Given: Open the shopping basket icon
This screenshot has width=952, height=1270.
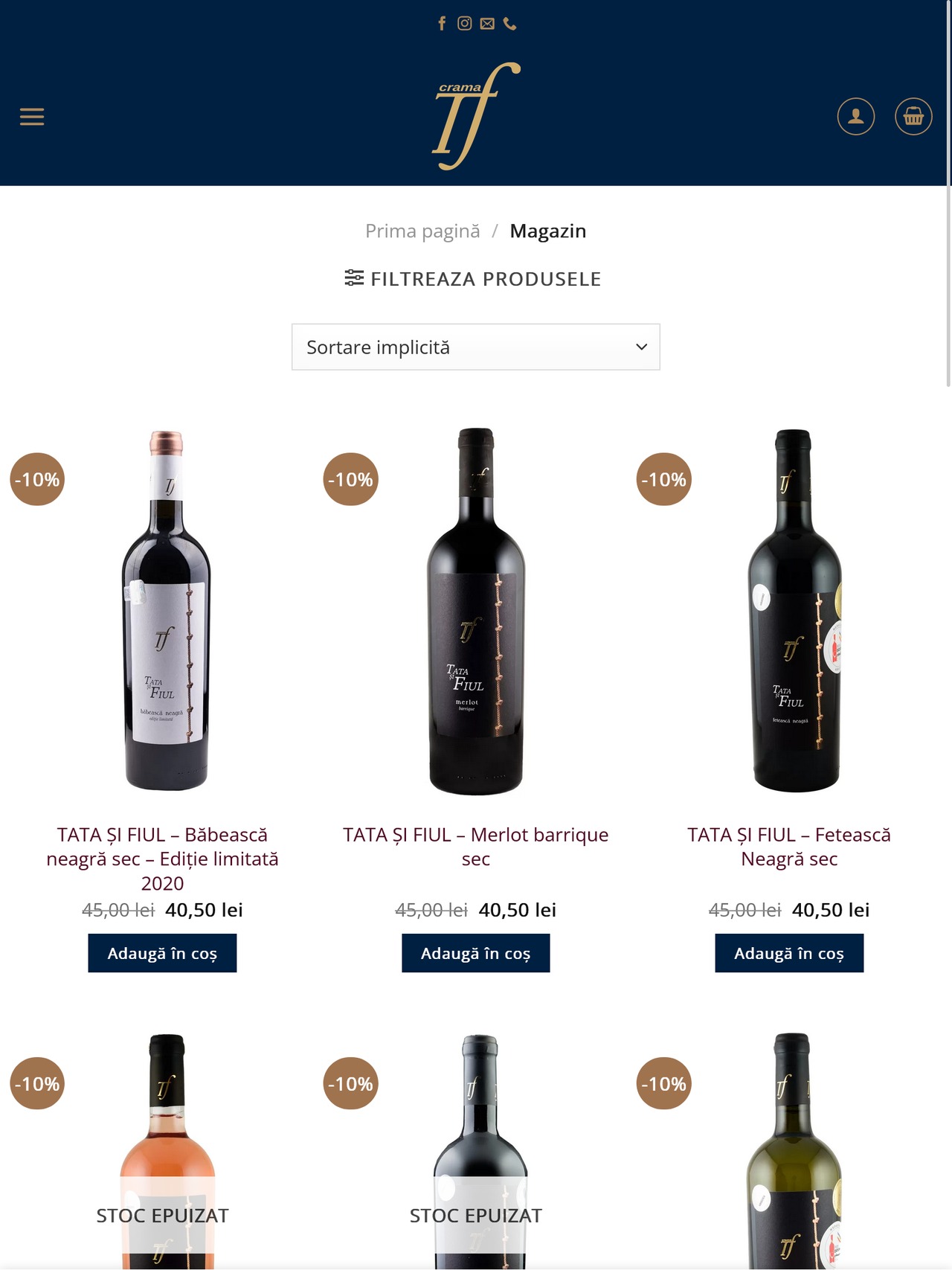Looking at the screenshot, I should [x=913, y=117].
